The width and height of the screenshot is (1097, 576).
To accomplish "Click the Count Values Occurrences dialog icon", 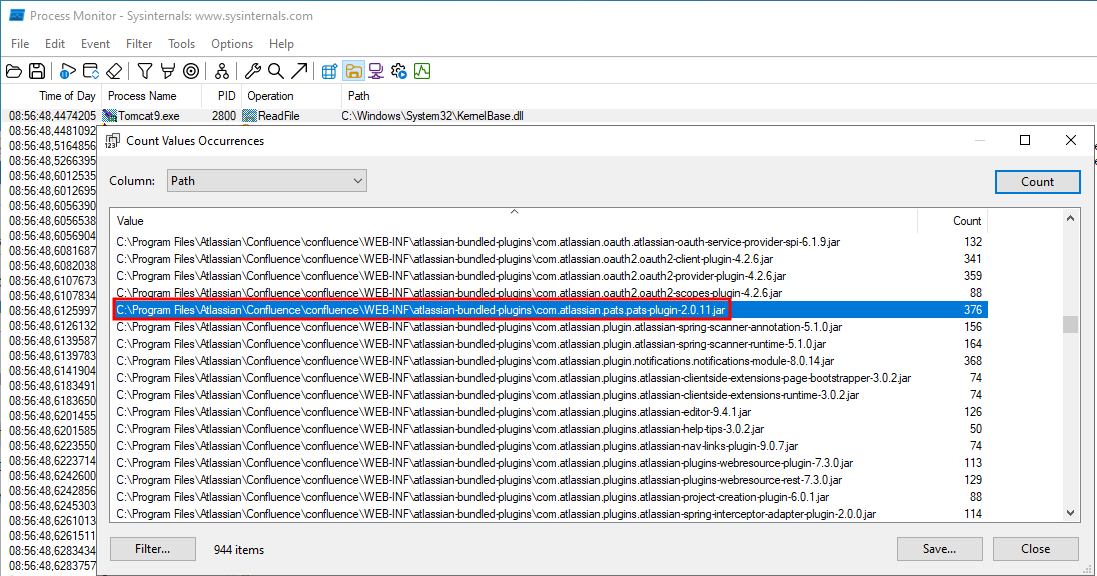I will coord(112,141).
